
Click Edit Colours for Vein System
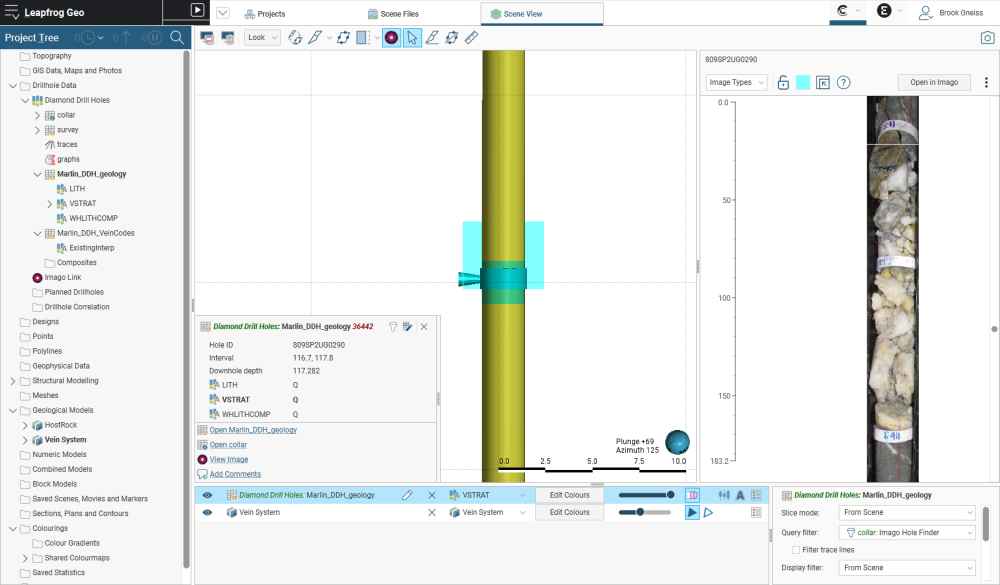tap(570, 512)
